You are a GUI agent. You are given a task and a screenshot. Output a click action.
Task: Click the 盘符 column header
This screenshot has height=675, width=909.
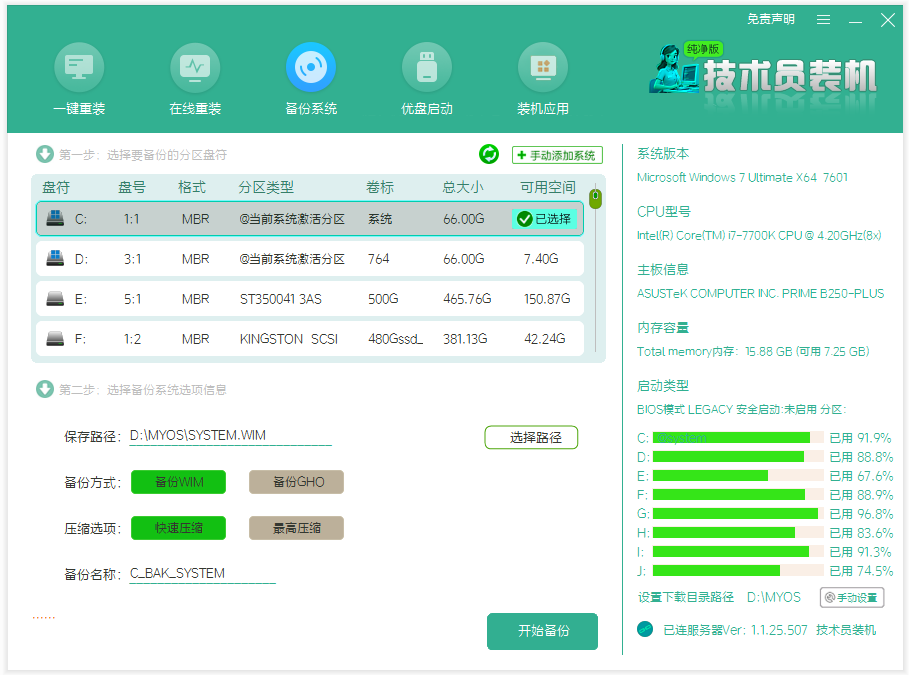[x=56, y=187]
